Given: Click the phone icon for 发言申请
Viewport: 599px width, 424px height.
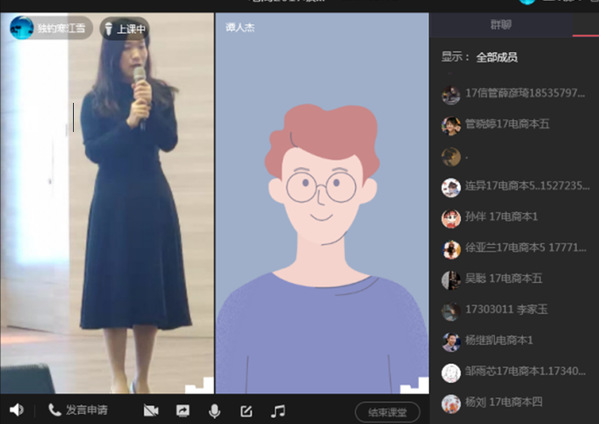Looking at the screenshot, I should coord(54,410).
